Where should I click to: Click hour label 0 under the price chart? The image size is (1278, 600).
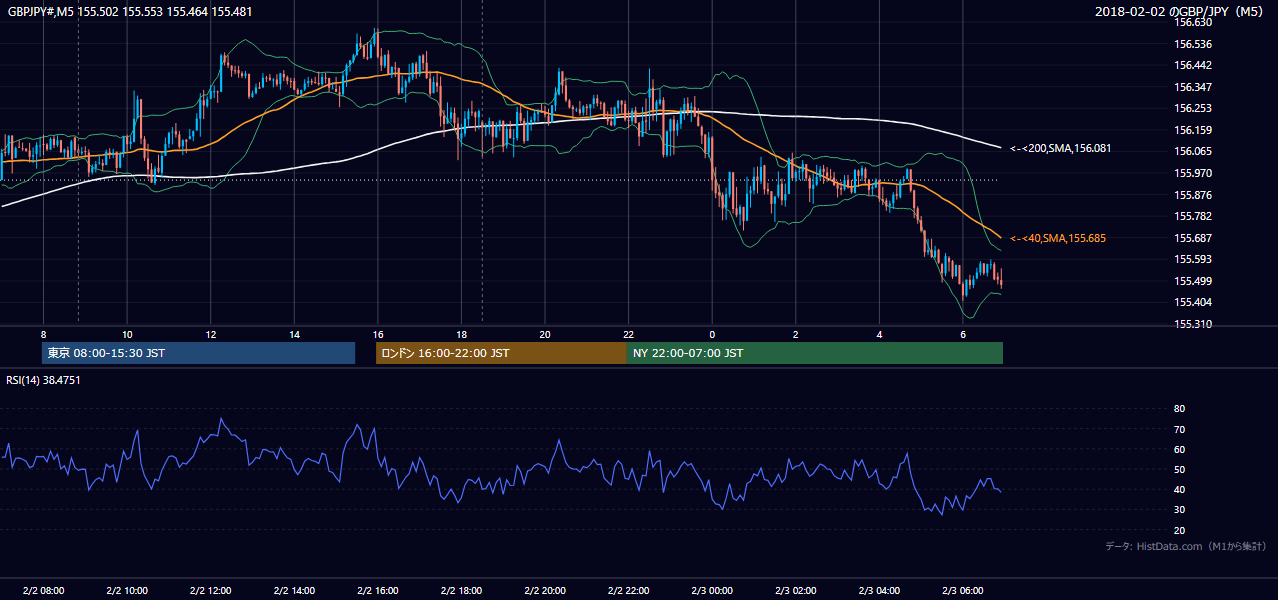tap(712, 334)
